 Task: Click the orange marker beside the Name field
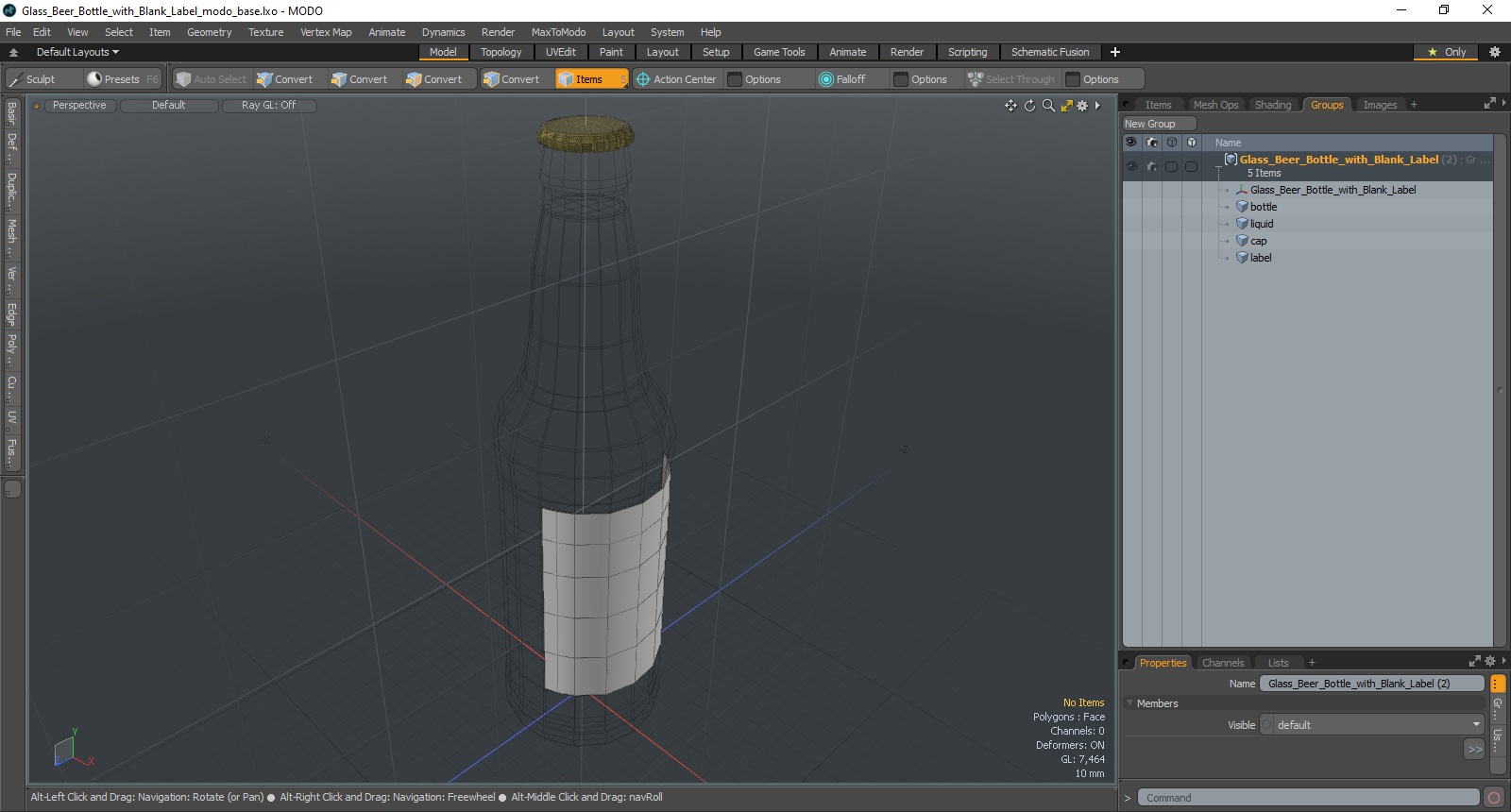tap(1497, 684)
